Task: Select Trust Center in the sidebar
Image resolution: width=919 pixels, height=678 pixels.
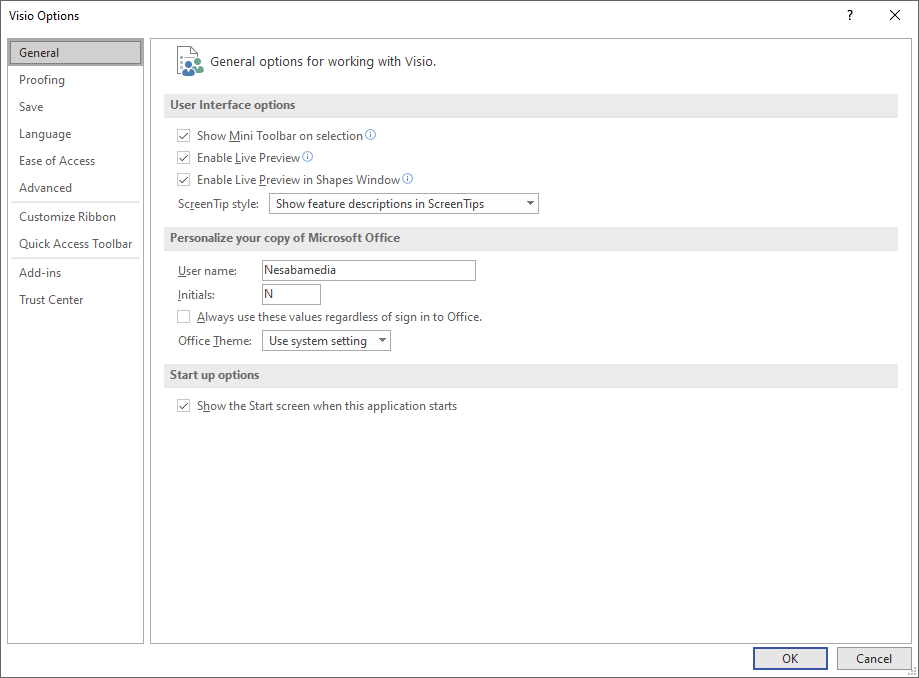Action: click(51, 300)
